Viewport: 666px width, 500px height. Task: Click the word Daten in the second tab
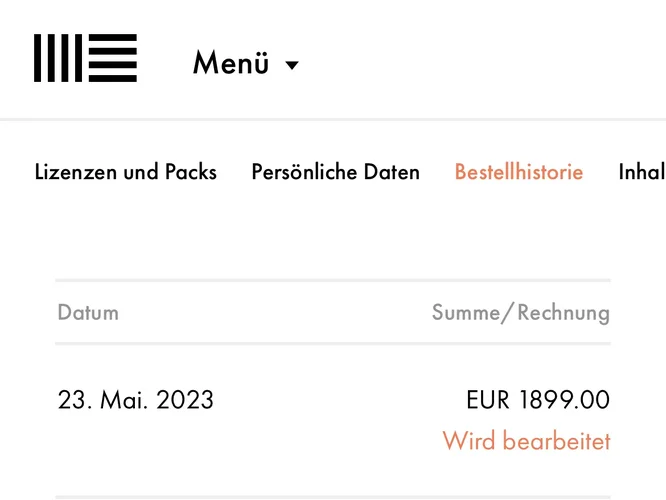391,172
